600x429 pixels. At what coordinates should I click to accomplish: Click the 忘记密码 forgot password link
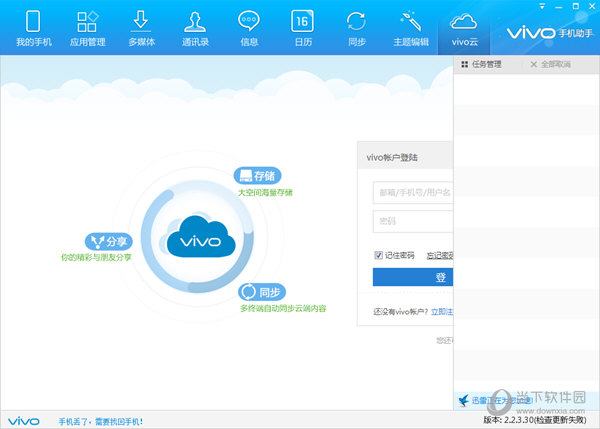[x=440, y=256]
